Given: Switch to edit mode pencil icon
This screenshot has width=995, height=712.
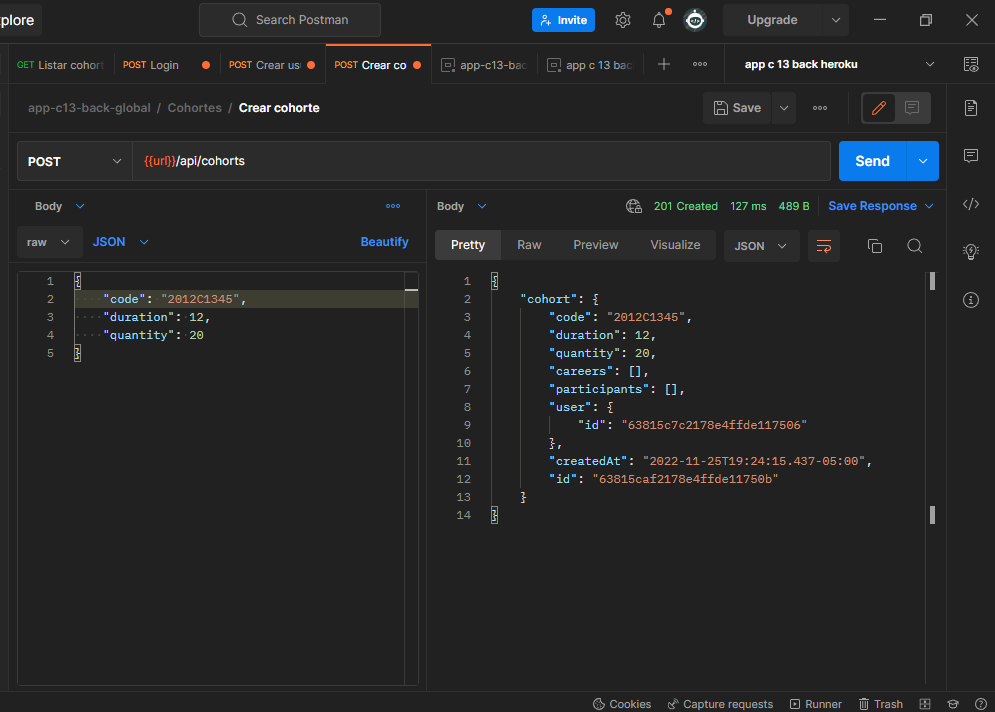Looking at the screenshot, I should point(878,108).
